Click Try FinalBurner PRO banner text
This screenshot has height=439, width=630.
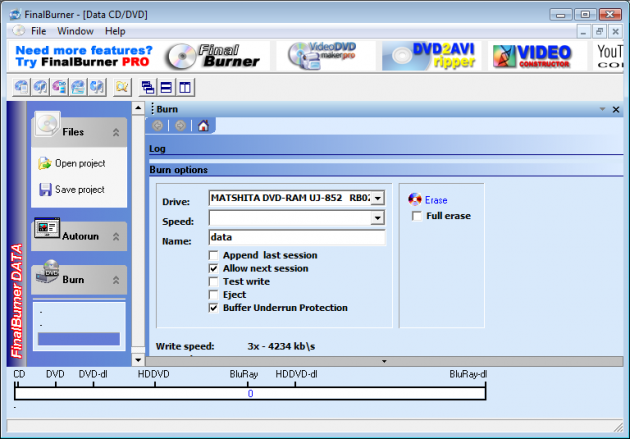click(x=82, y=62)
